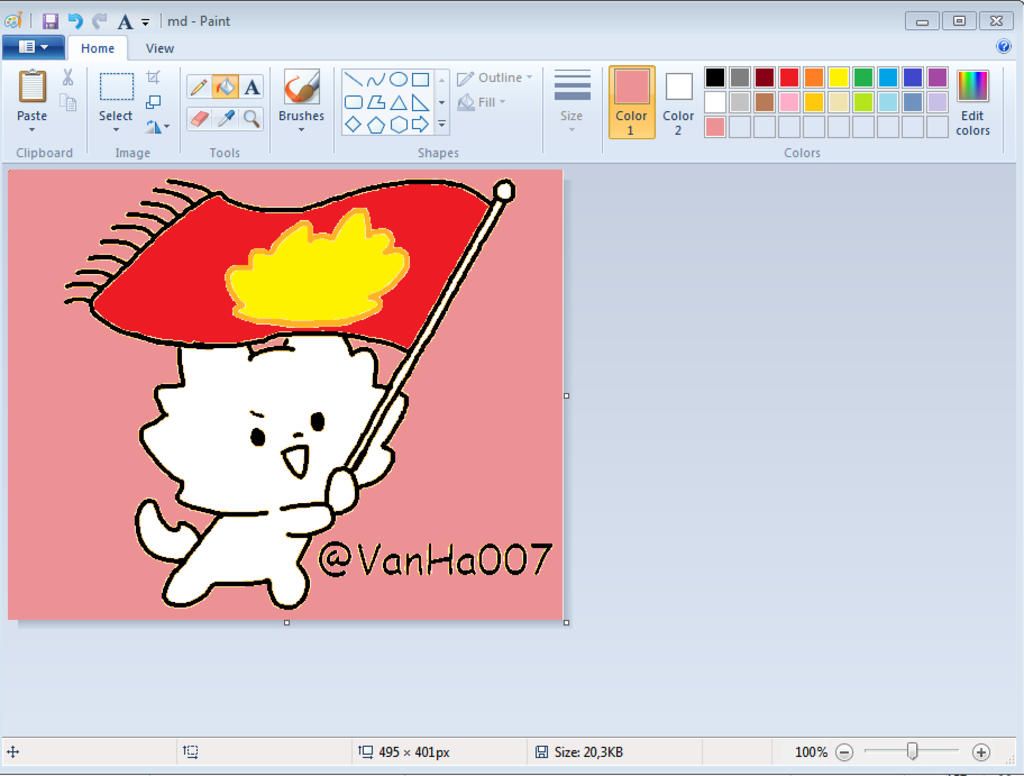The height and width of the screenshot is (776, 1024).
Task: Click the Brushes tool button
Action: [x=301, y=87]
